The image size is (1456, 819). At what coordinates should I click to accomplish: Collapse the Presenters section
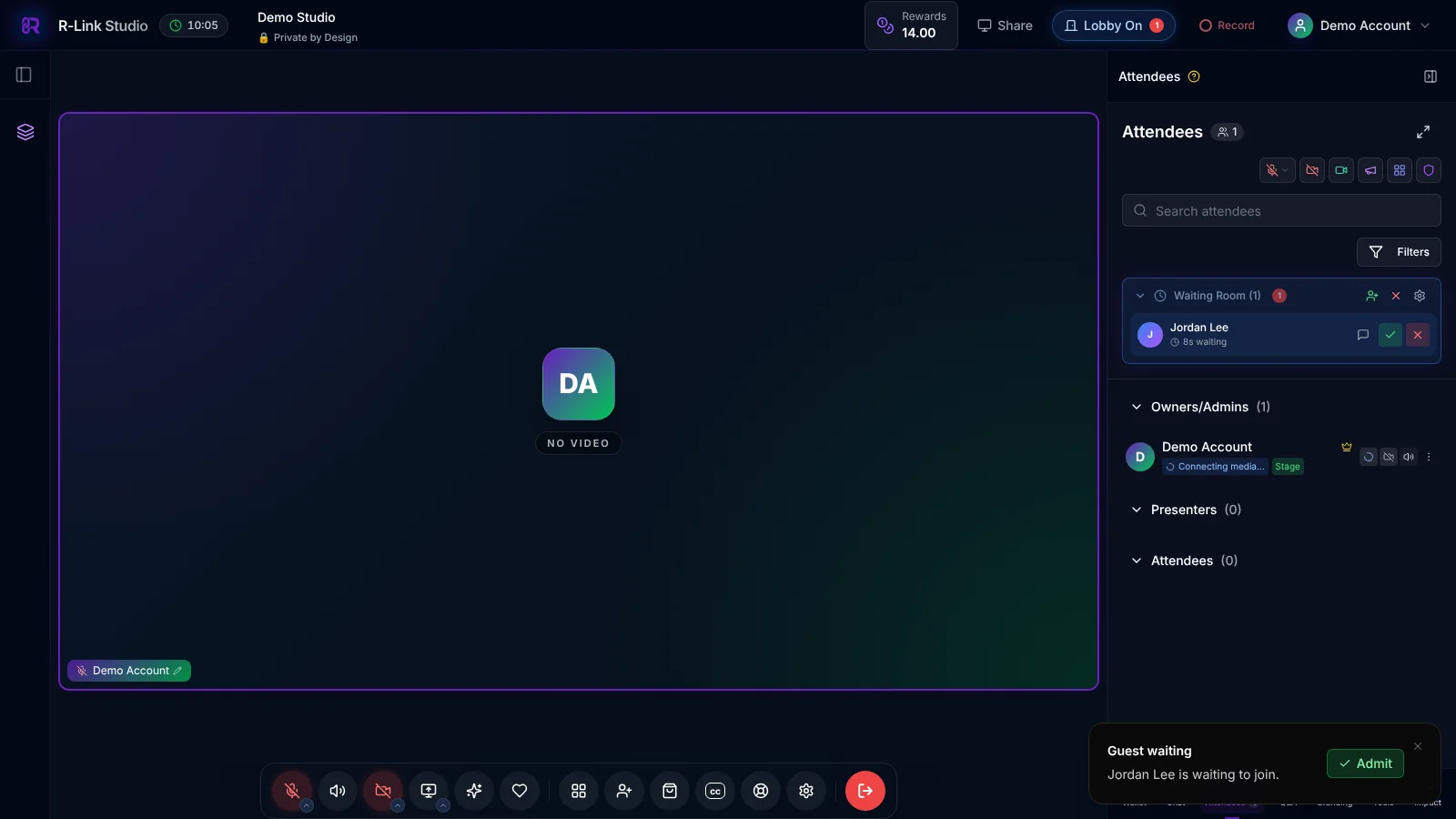(1137, 510)
